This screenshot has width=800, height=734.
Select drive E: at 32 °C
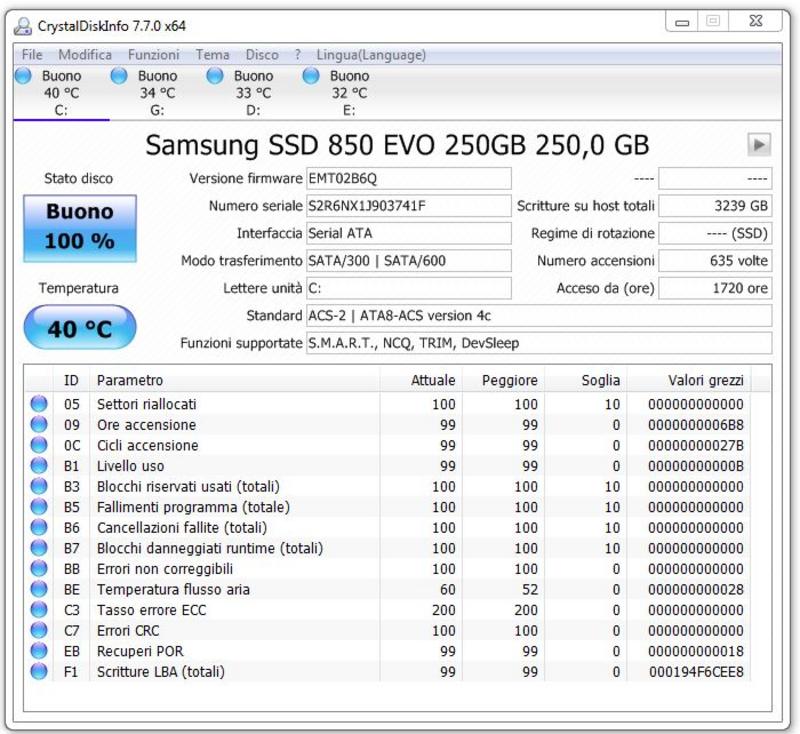pyautogui.click(x=349, y=93)
